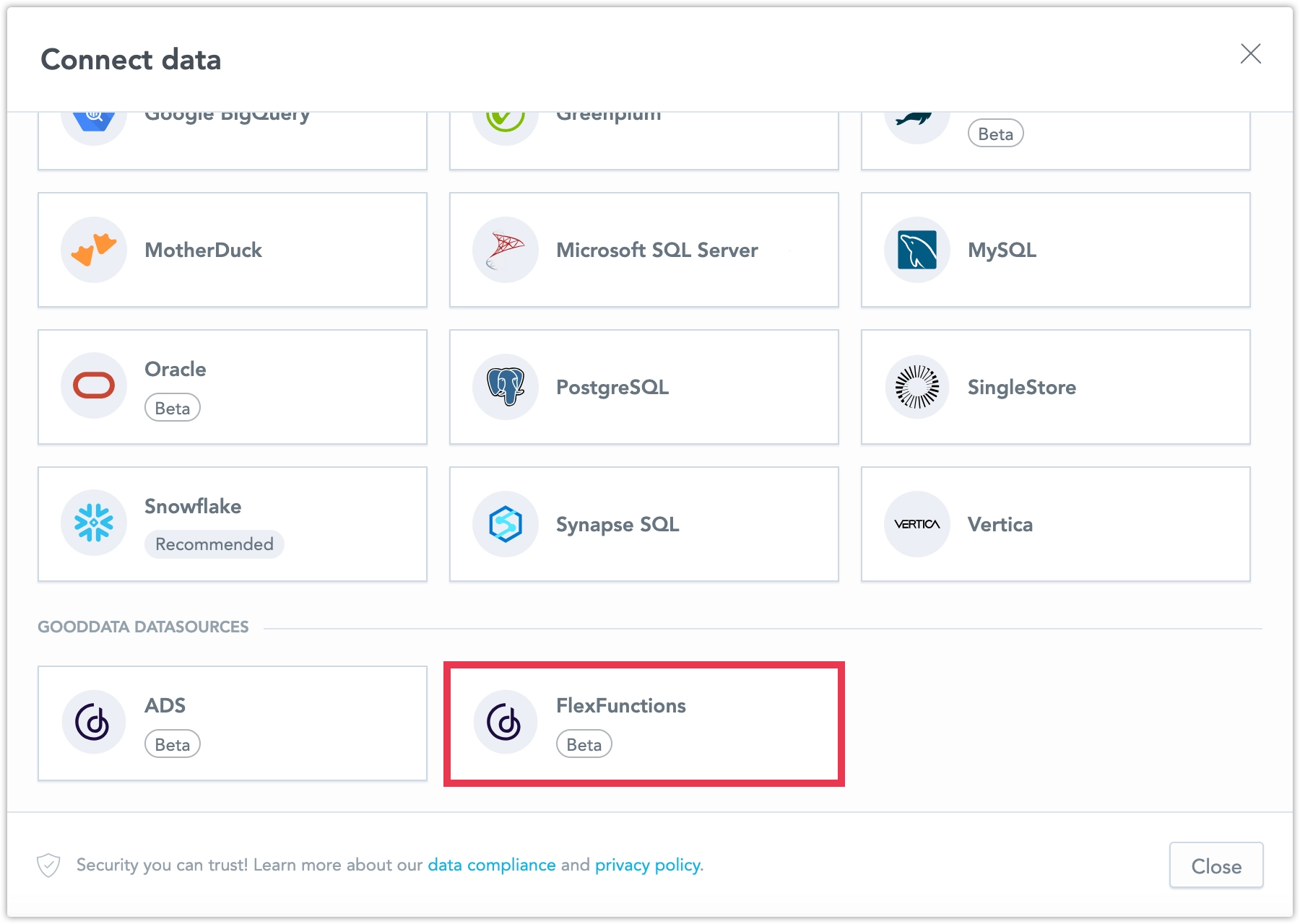Select the Snowflake label

coord(193,506)
